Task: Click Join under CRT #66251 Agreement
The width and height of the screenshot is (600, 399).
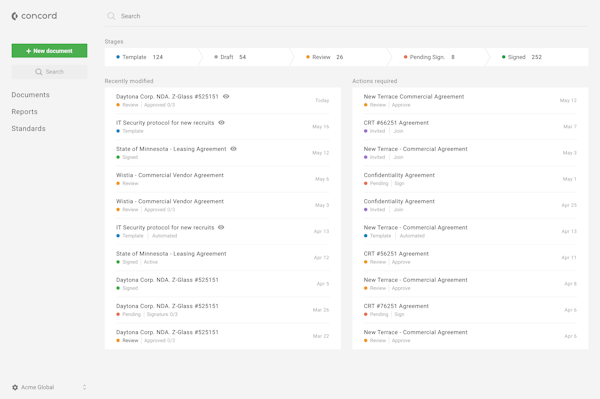Action: click(398, 131)
